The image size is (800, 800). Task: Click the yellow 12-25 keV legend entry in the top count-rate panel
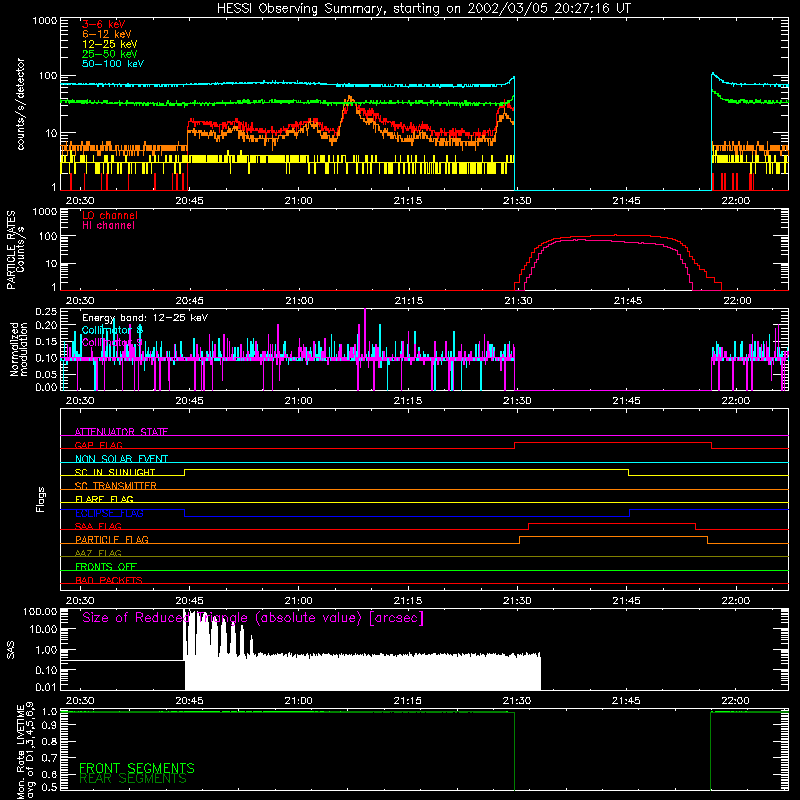coord(109,44)
